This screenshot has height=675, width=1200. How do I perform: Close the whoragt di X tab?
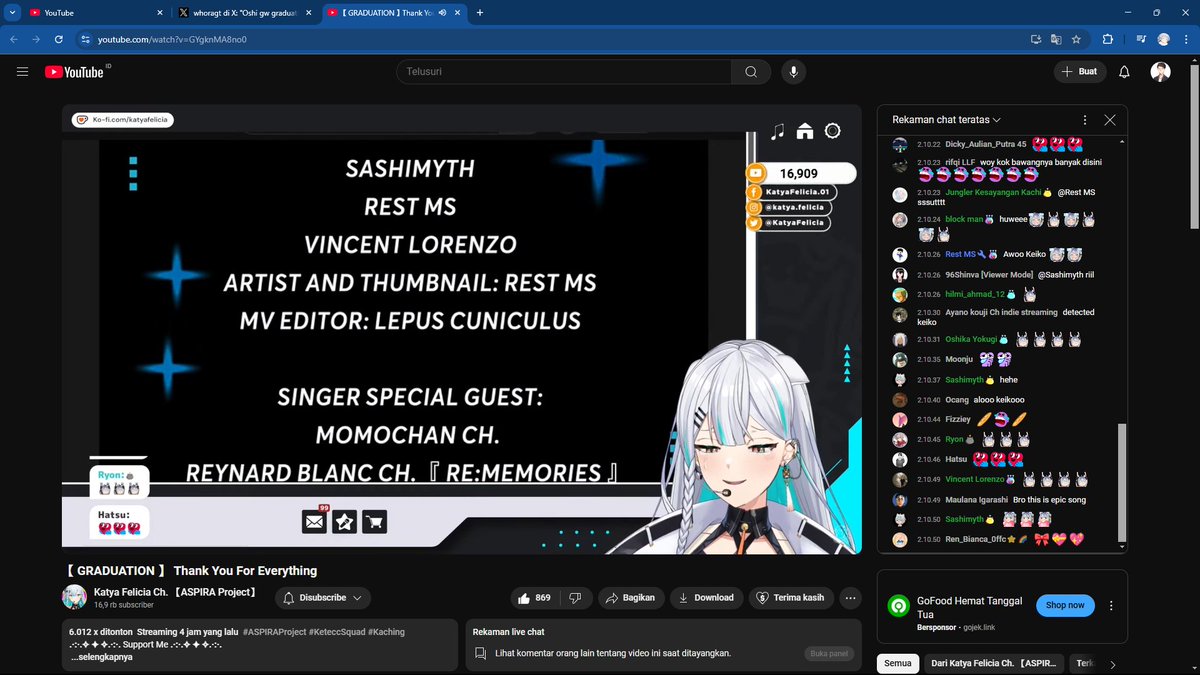310,12
